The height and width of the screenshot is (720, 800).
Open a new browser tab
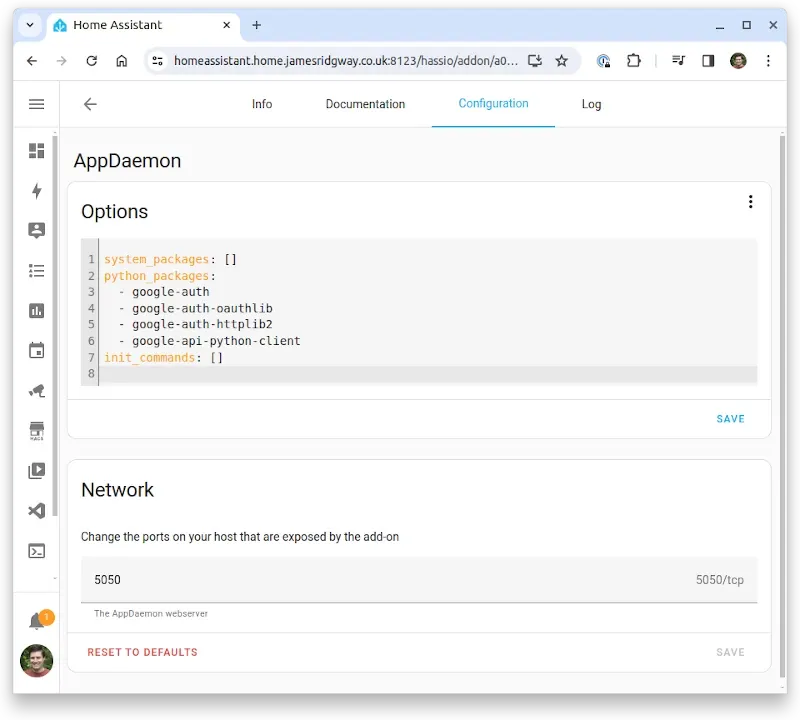[257, 24]
